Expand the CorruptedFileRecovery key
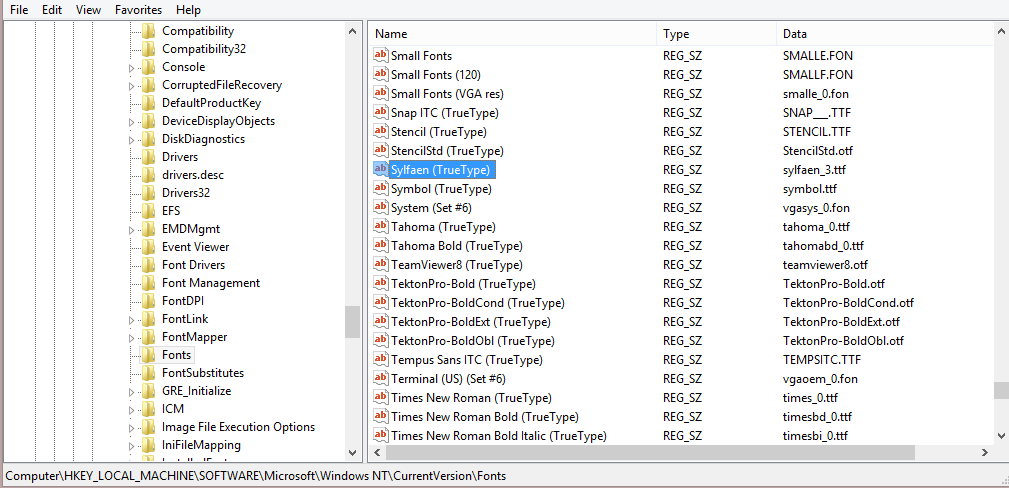This screenshot has width=1009, height=488. [x=131, y=86]
